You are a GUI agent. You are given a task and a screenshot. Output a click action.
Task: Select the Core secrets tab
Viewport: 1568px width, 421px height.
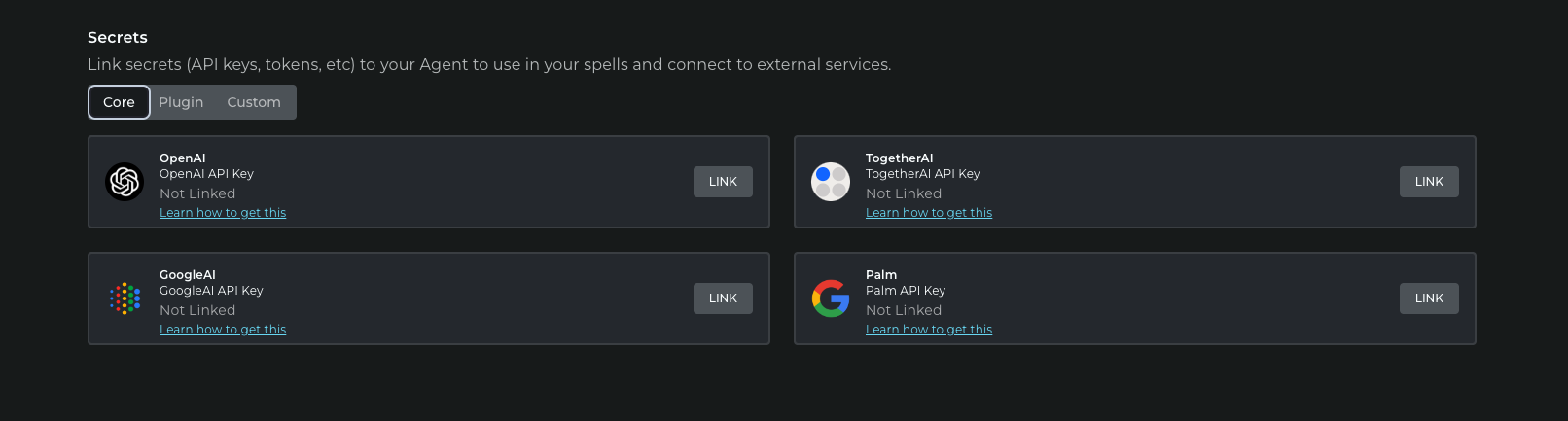119,102
